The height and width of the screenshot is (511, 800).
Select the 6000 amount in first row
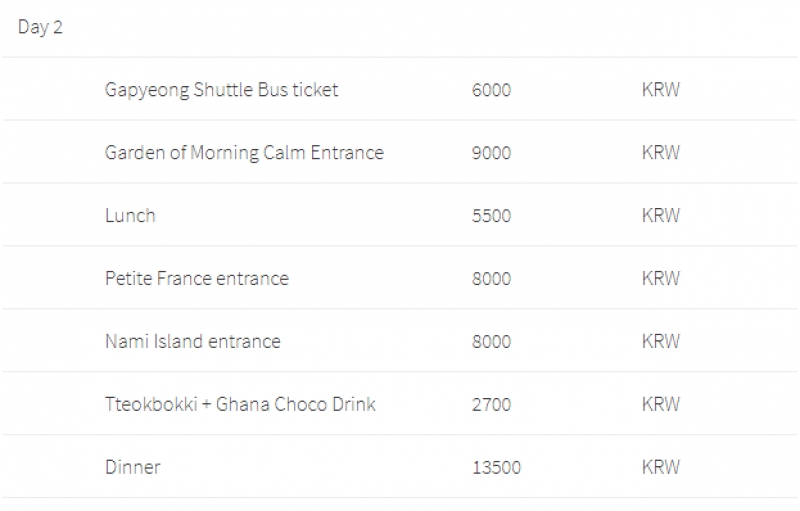[x=491, y=90]
